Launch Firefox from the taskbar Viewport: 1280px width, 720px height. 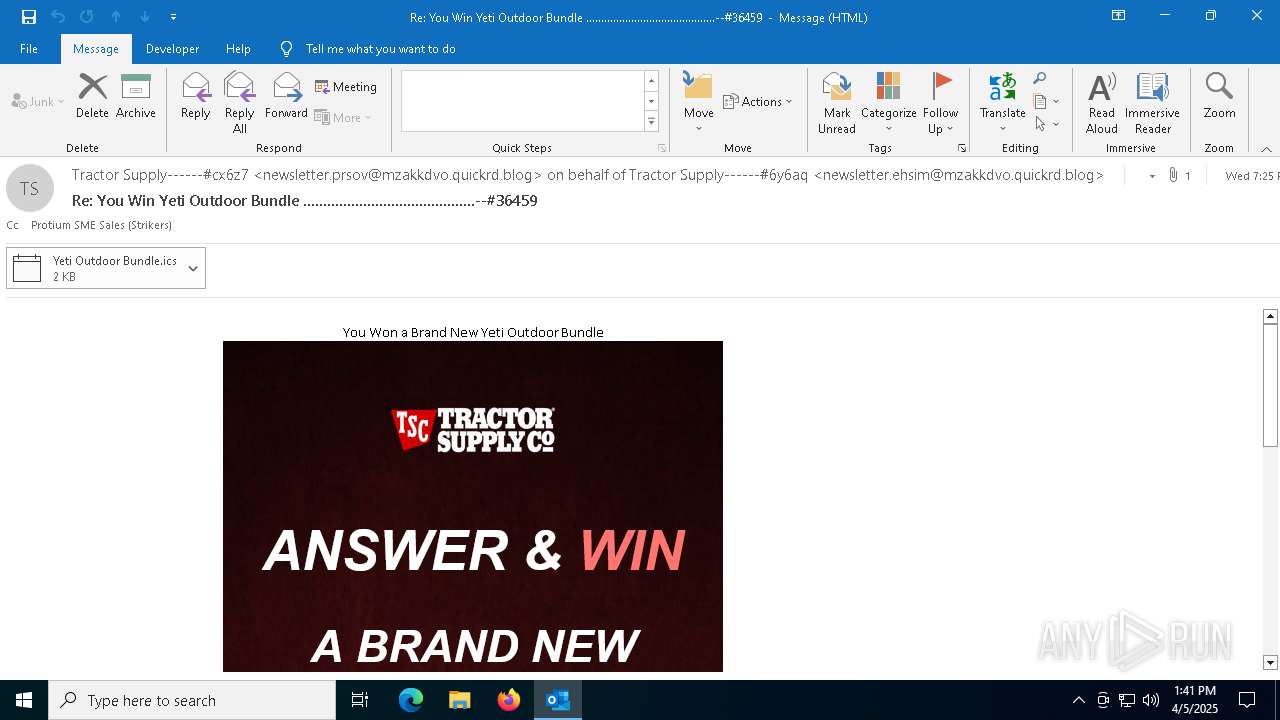[509, 700]
